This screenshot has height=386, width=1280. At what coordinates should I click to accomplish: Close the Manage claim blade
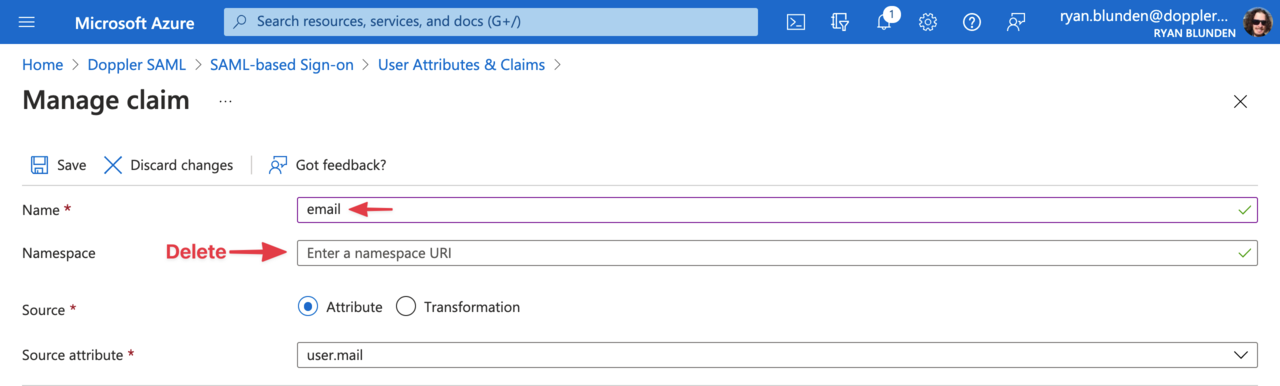[1241, 101]
